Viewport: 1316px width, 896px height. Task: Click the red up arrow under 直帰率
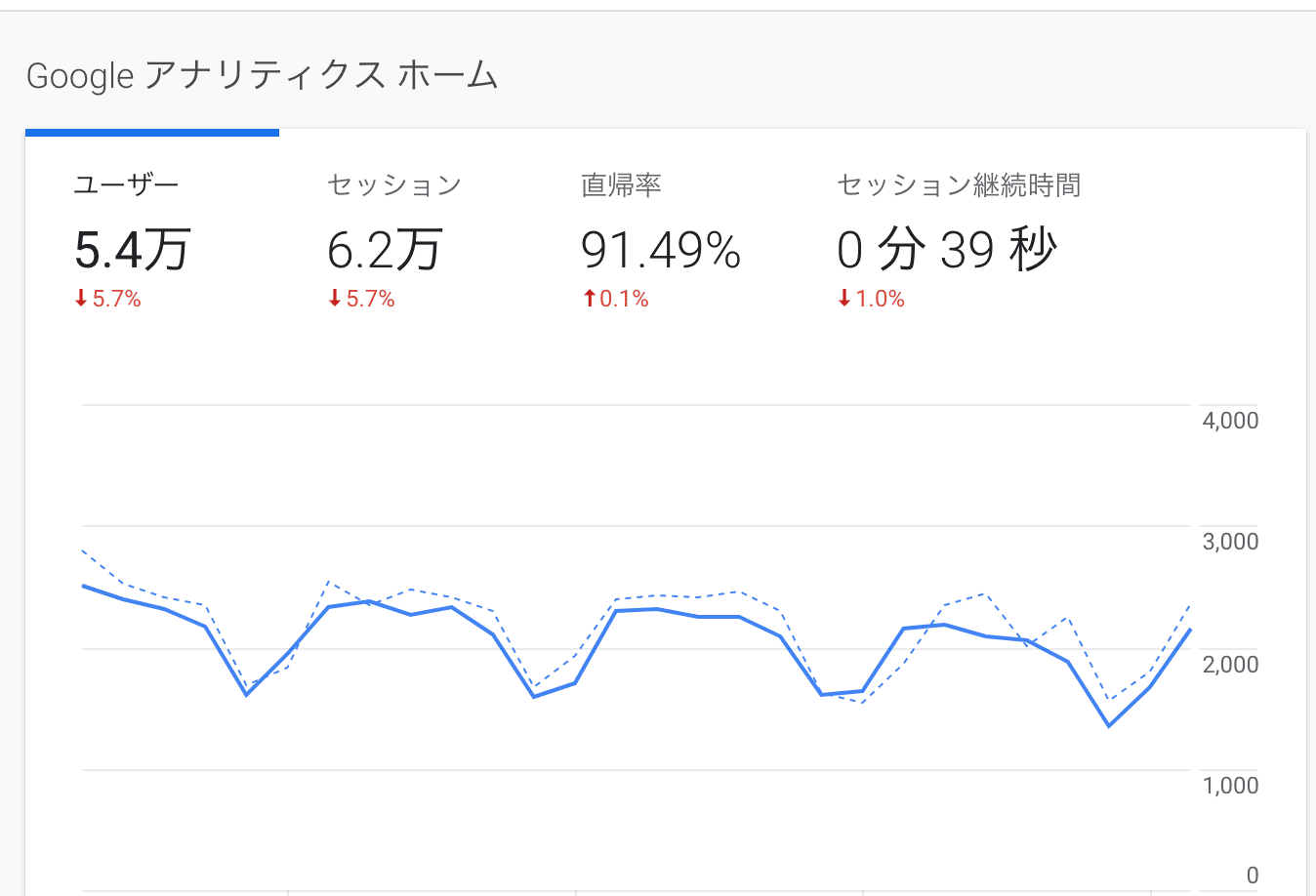coord(589,299)
